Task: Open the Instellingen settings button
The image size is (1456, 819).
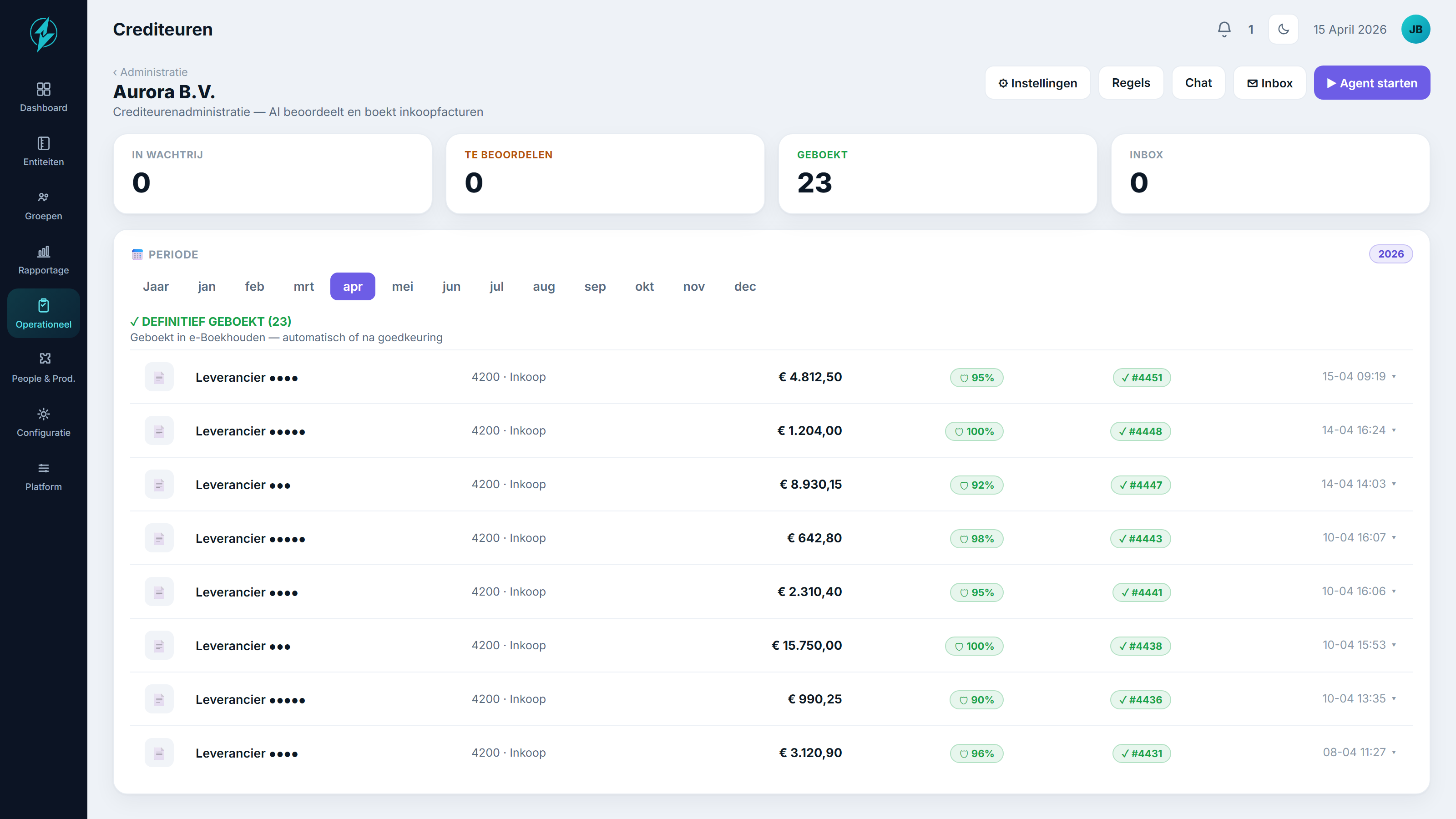Action: [1038, 83]
